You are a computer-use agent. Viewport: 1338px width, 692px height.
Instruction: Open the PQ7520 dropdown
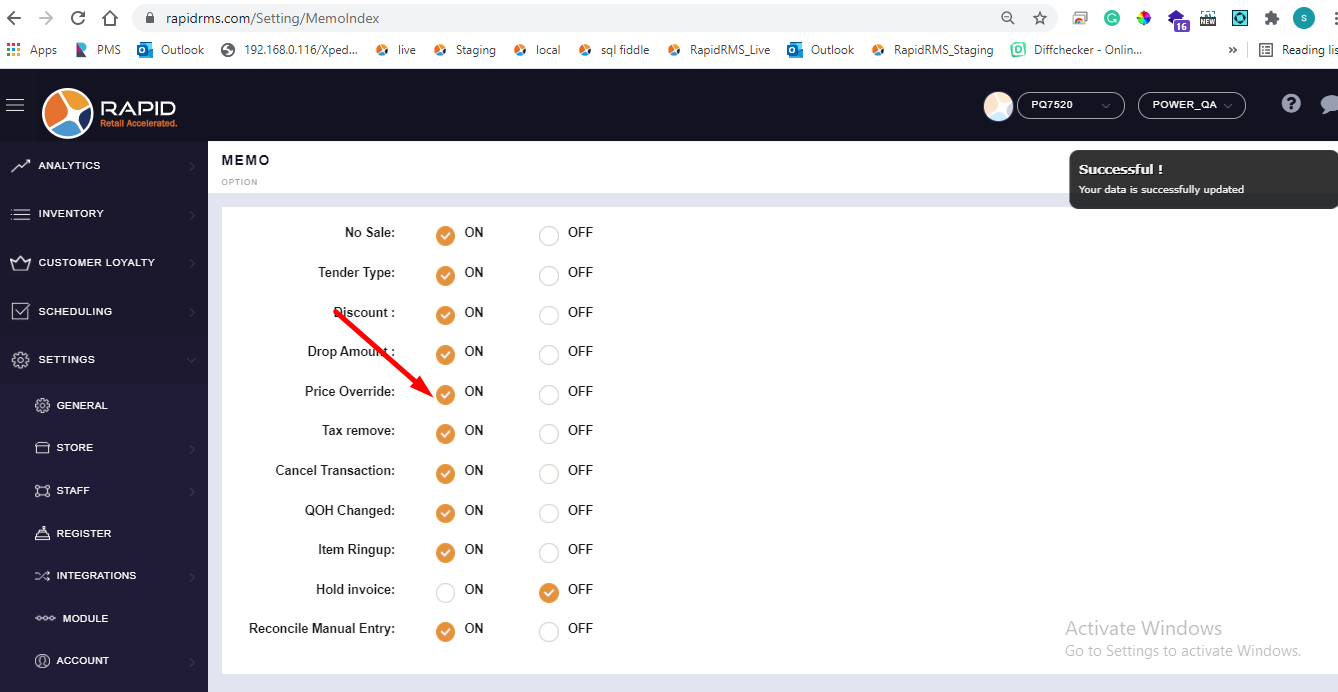1070,104
